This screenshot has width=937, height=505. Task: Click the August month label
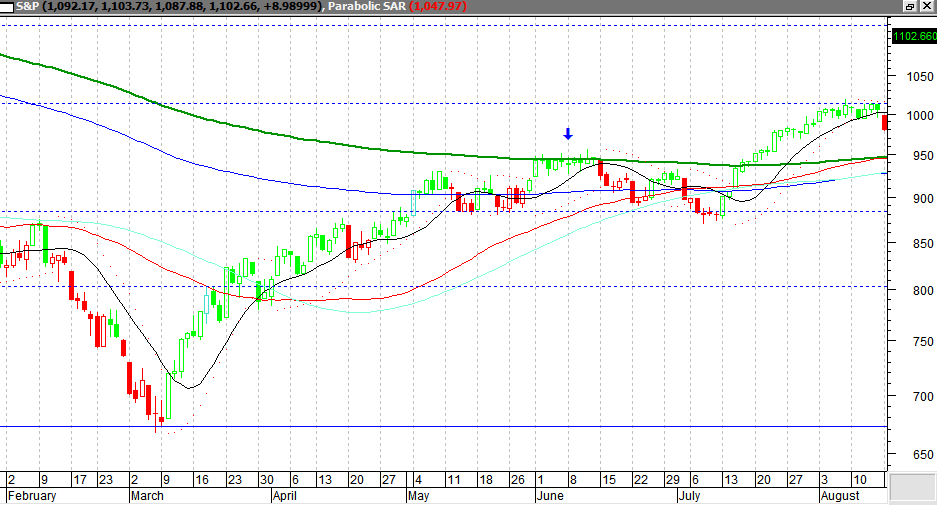(x=840, y=496)
